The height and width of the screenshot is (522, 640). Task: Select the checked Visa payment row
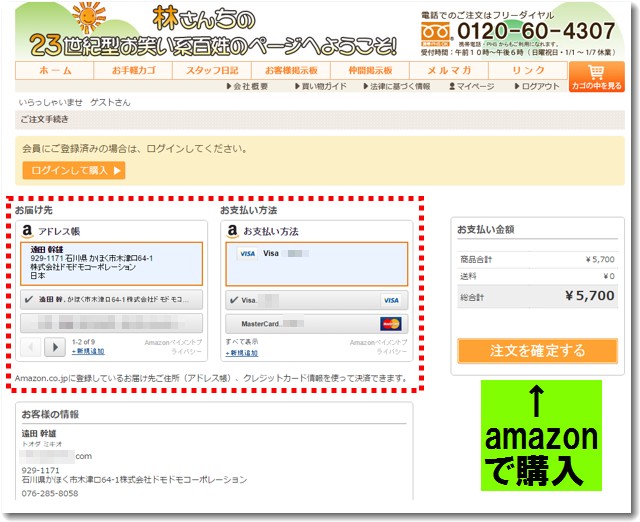tap(316, 300)
